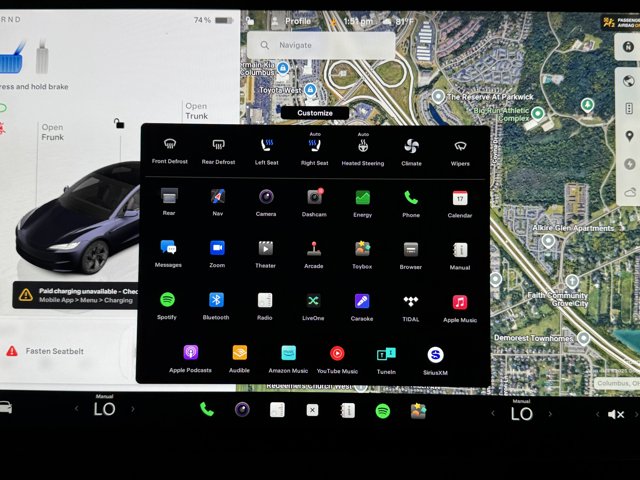640x480 pixels.
Task: Open Radio from the bottom dock
Action: click(277, 410)
